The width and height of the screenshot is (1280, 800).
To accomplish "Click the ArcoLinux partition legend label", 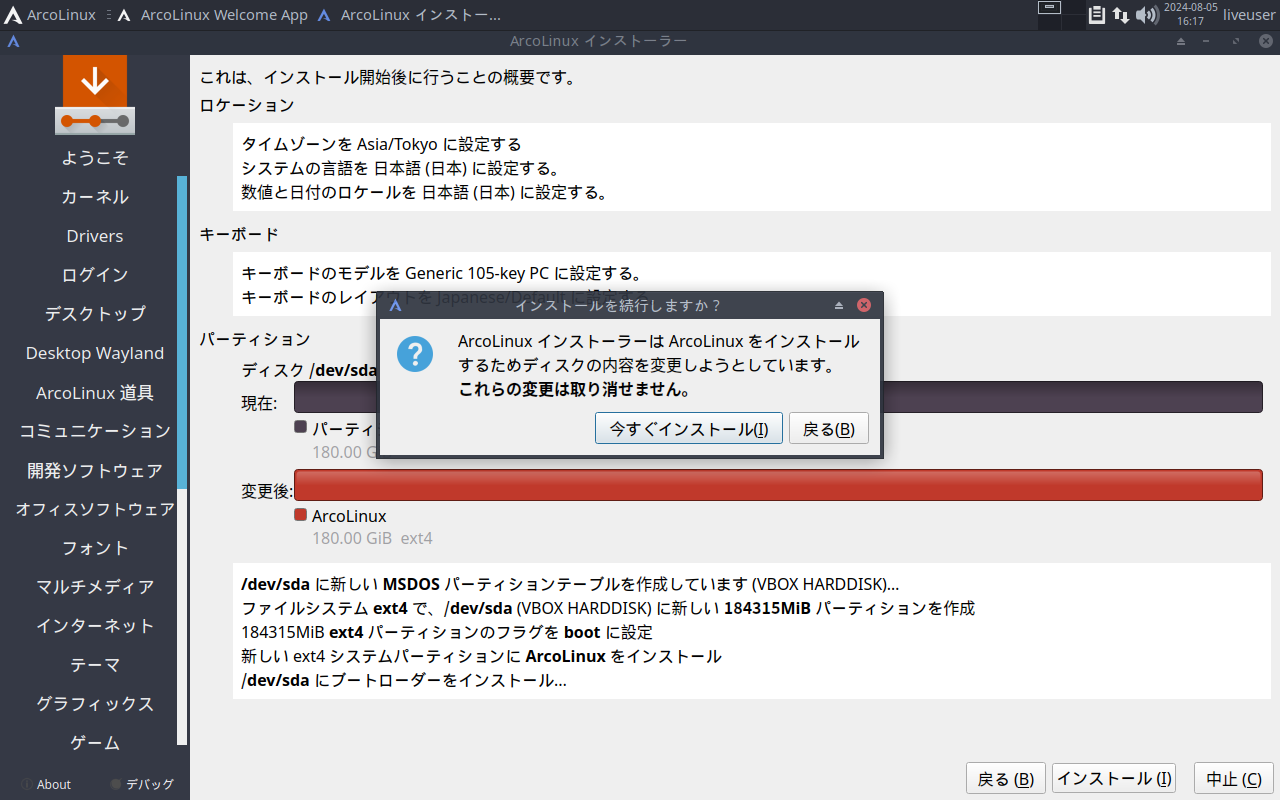I will (349, 516).
